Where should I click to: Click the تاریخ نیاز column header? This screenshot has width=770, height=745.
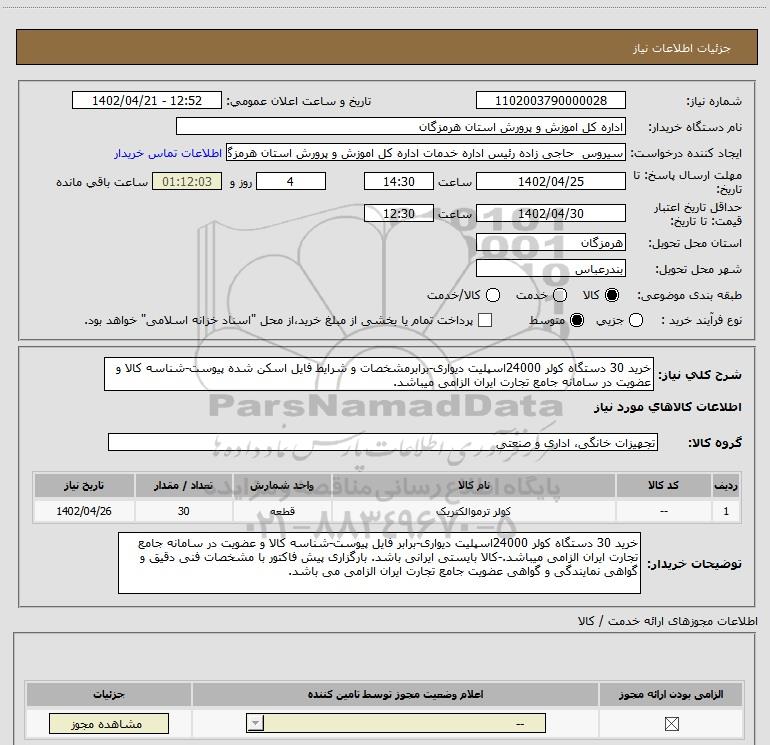tap(84, 485)
